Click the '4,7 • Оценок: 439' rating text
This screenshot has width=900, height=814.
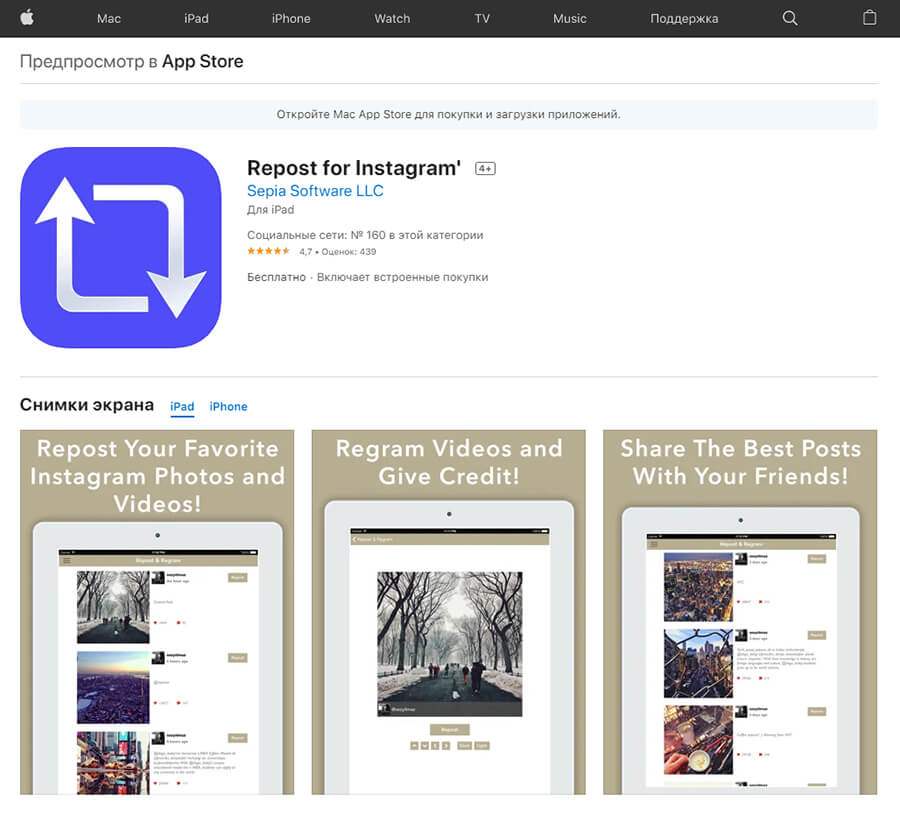338,251
